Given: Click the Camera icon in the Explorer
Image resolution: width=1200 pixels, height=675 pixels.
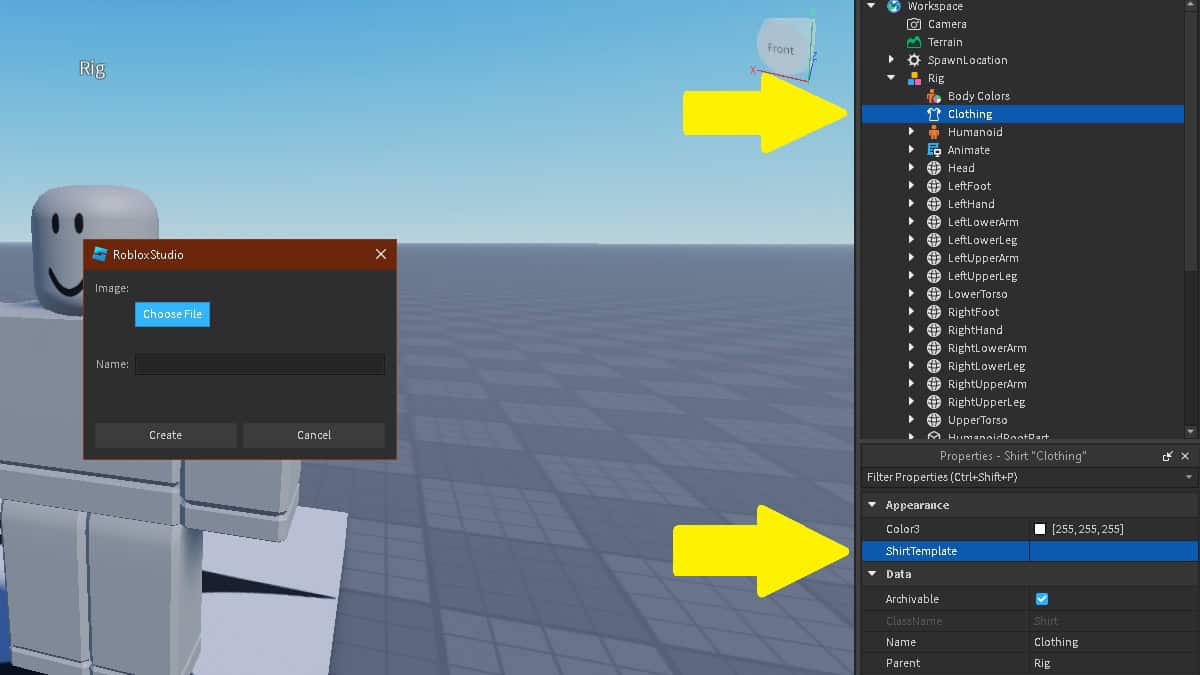Looking at the screenshot, I should [914, 23].
